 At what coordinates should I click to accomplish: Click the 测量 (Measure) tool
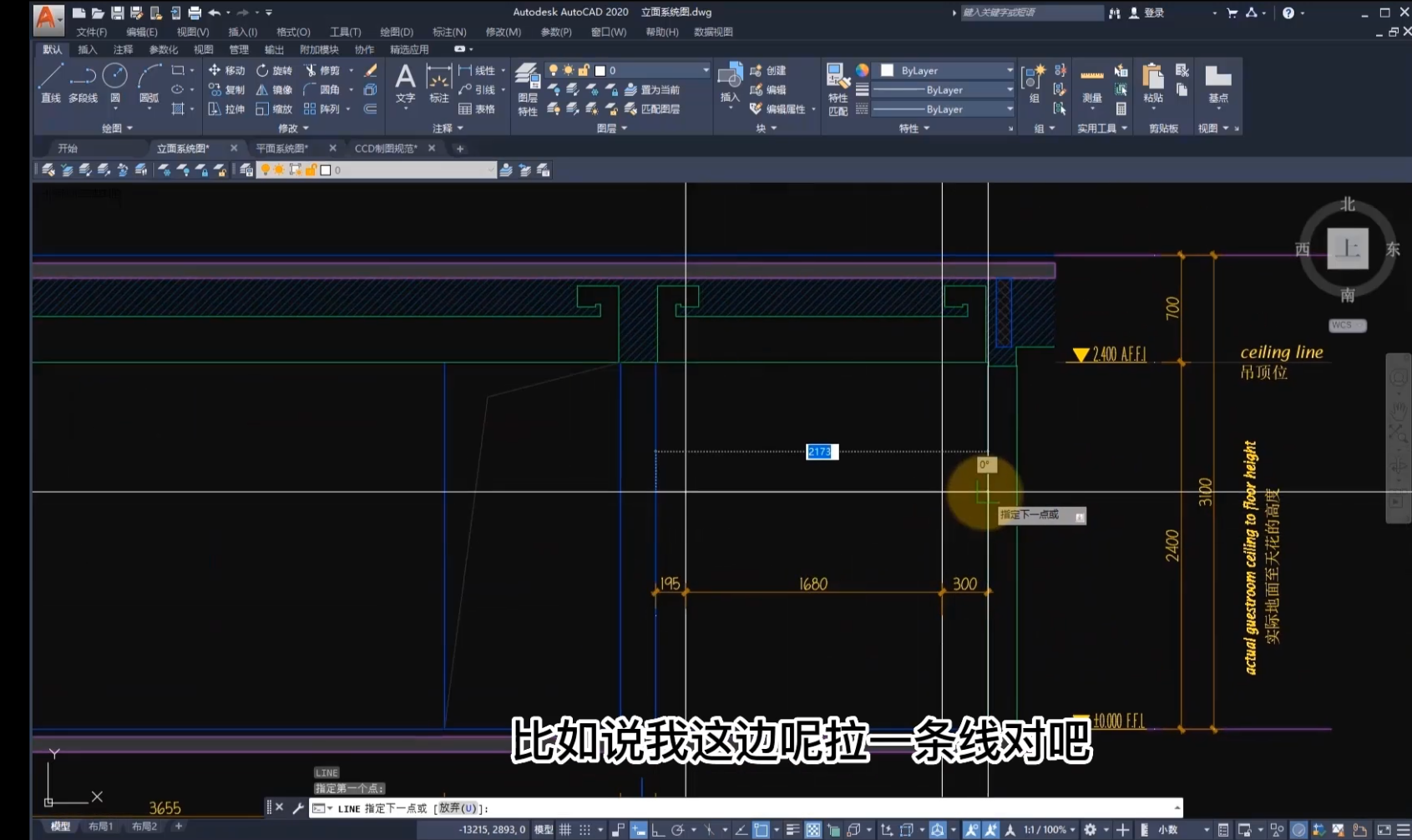tap(1091, 84)
